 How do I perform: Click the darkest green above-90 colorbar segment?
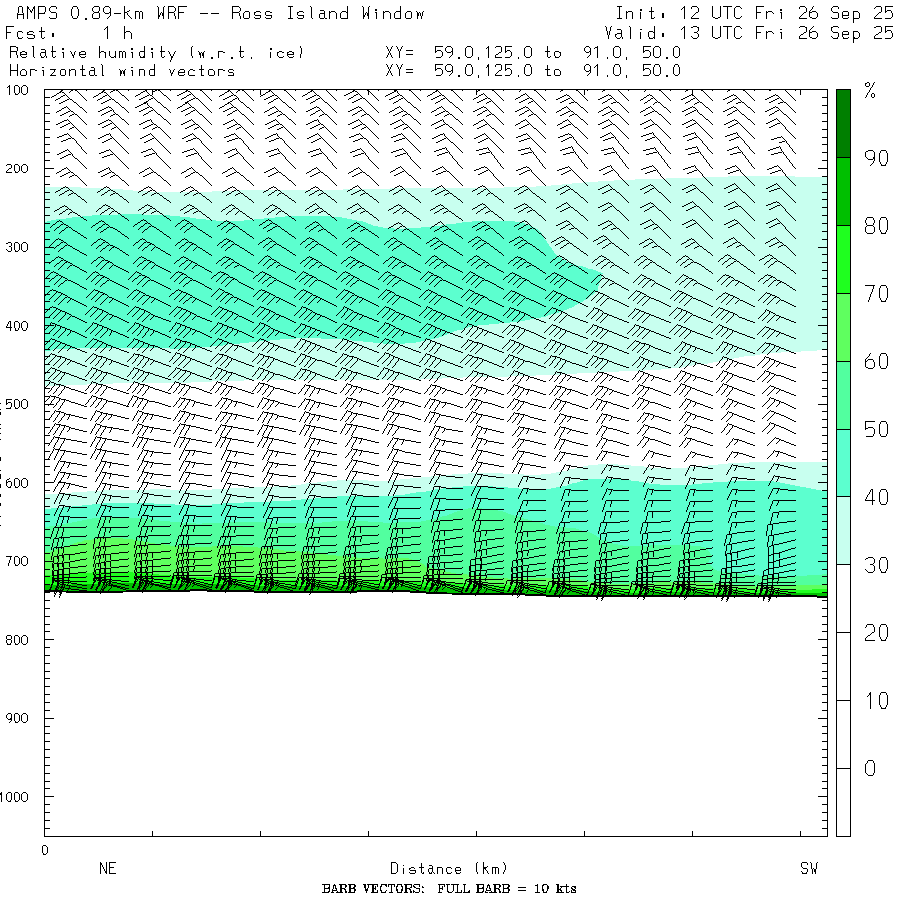pyautogui.click(x=843, y=123)
